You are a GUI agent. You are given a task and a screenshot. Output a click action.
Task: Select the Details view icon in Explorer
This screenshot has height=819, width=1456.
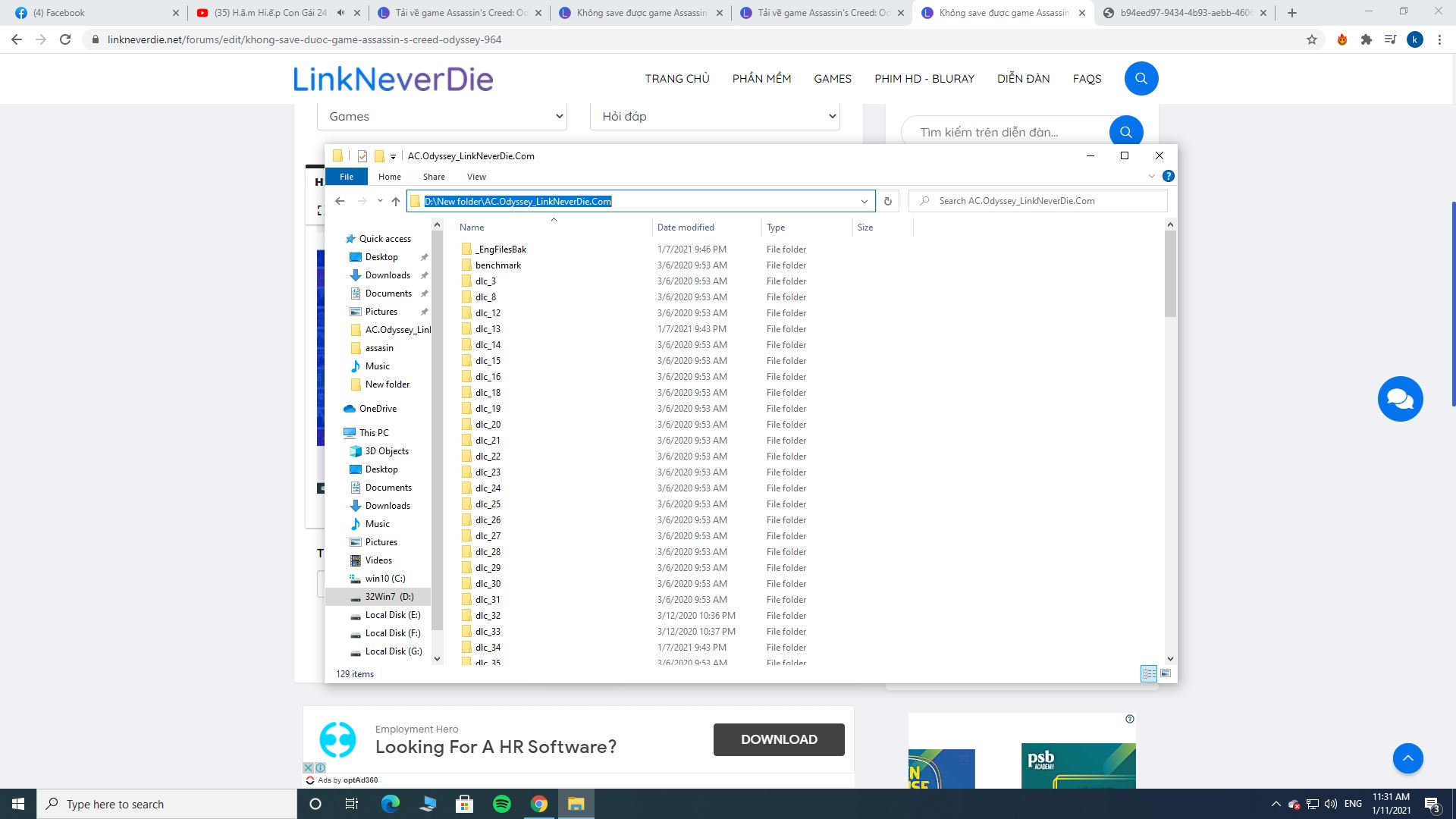[x=1149, y=674]
